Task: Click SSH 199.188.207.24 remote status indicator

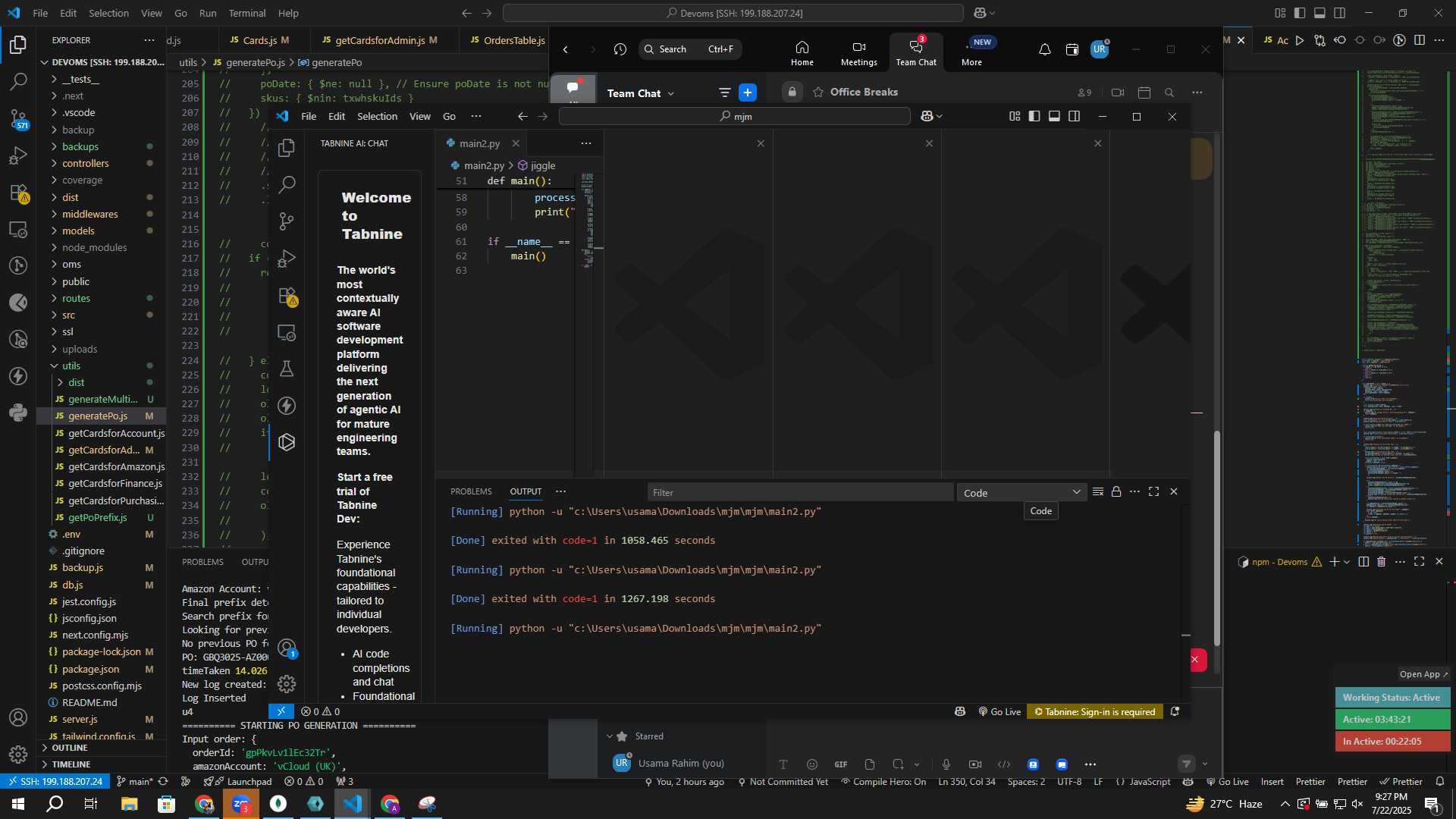Action: (53, 781)
